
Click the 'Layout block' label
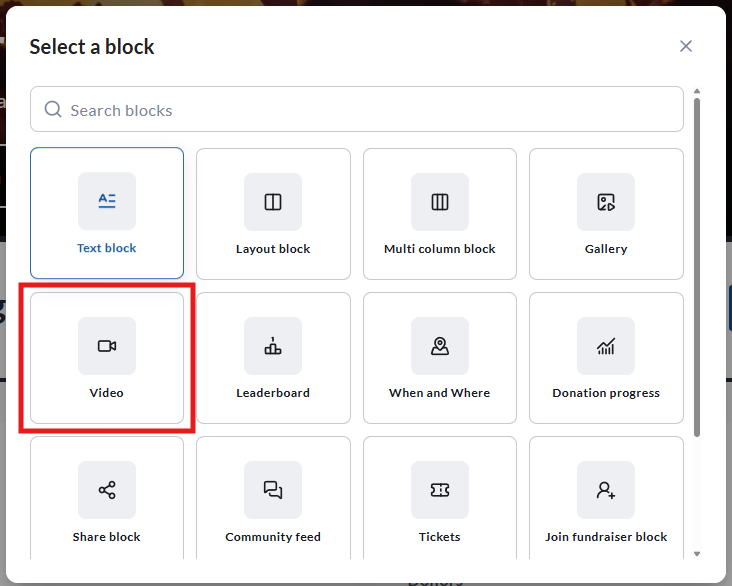coord(273,249)
